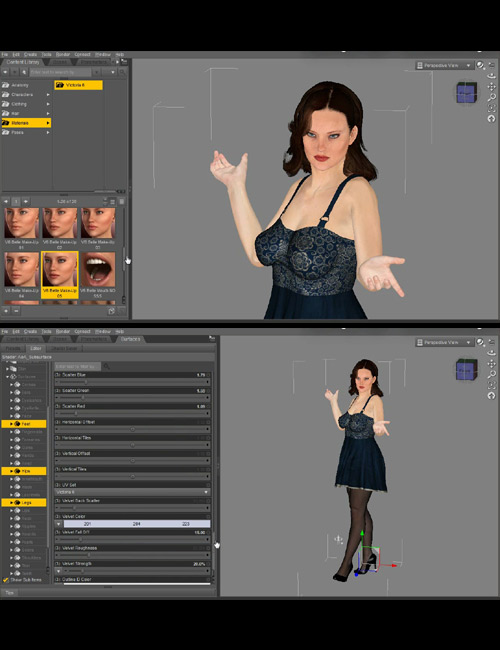Click the Scatter Blue slider
Screen dimensions: 500x650
click(x=133, y=382)
